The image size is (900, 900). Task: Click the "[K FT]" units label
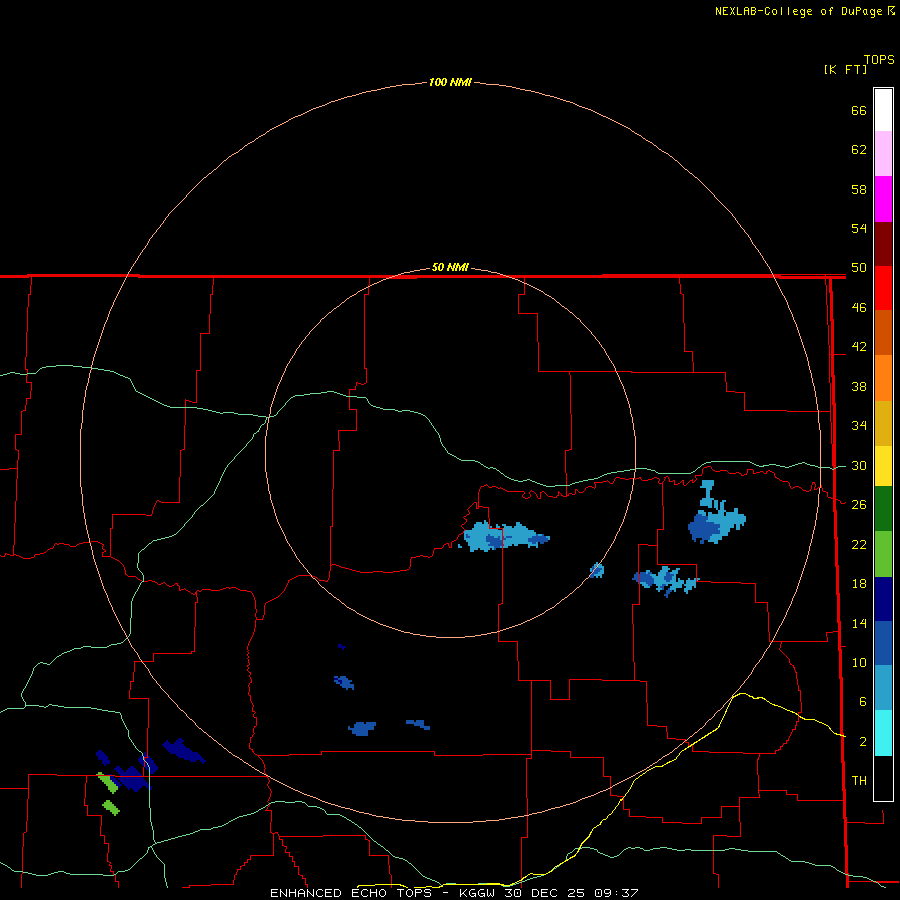click(x=845, y=69)
